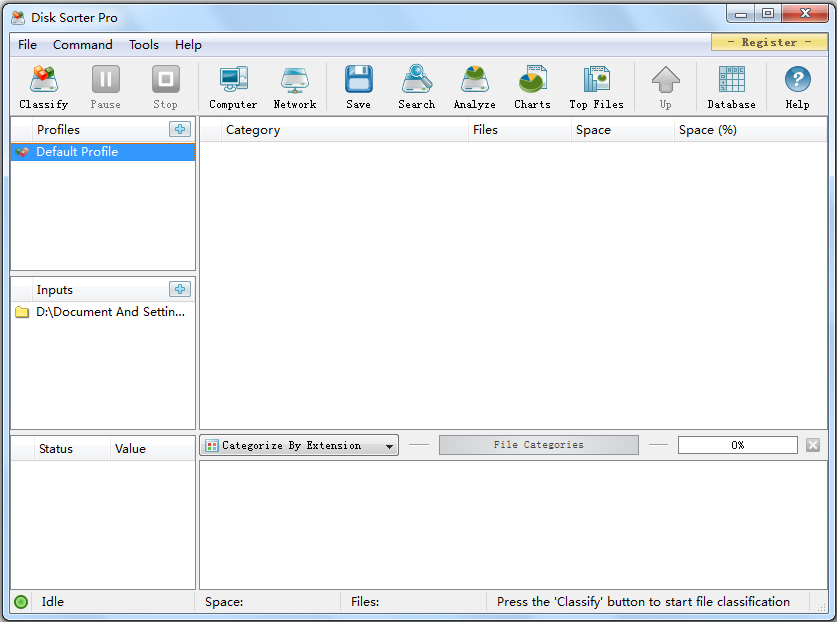The width and height of the screenshot is (837, 622).
Task: Click the Stop toolbar icon
Action: pyautogui.click(x=165, y=87)
